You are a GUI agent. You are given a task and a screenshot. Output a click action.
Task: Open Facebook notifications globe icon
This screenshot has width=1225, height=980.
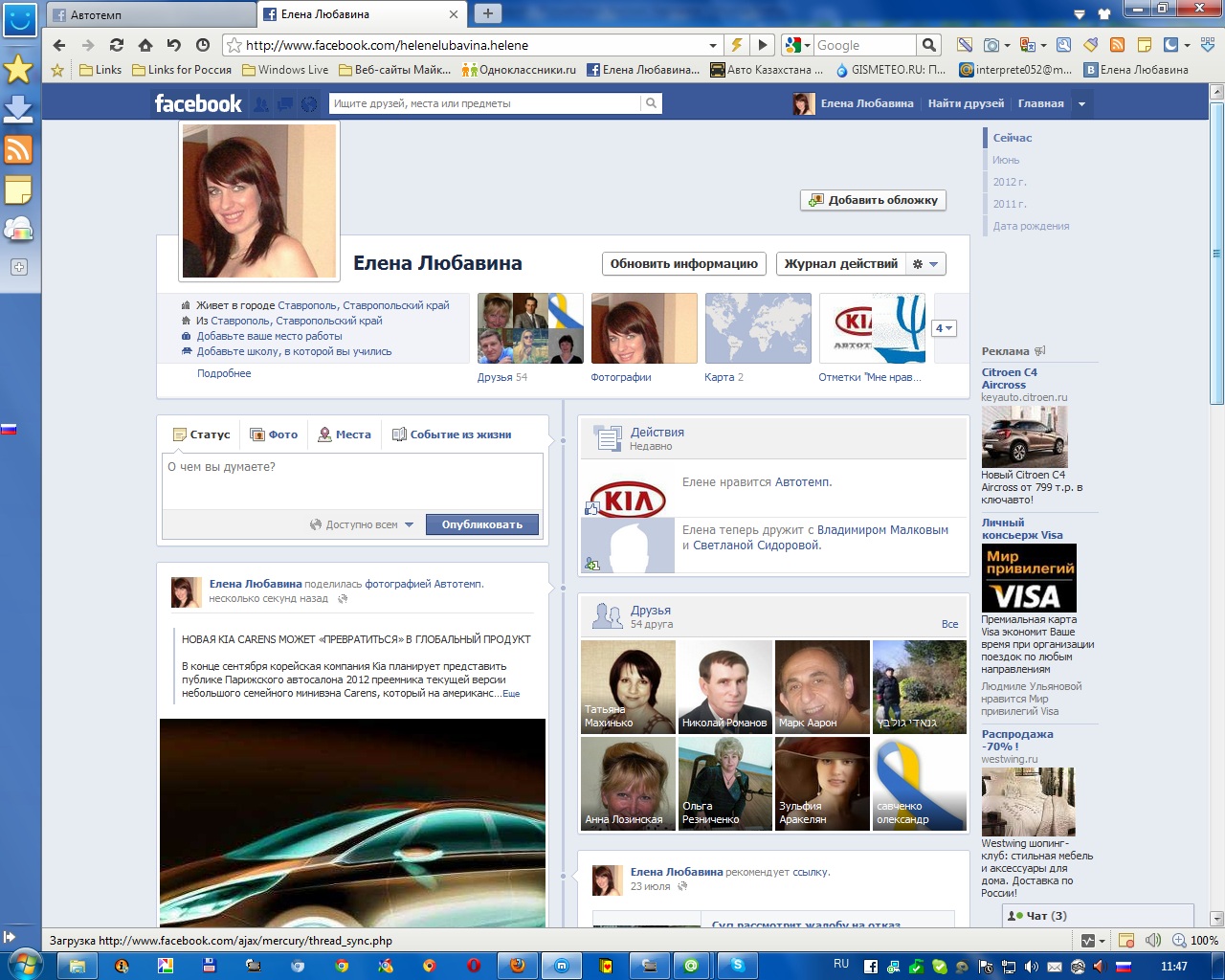click(x=308, y=103)
